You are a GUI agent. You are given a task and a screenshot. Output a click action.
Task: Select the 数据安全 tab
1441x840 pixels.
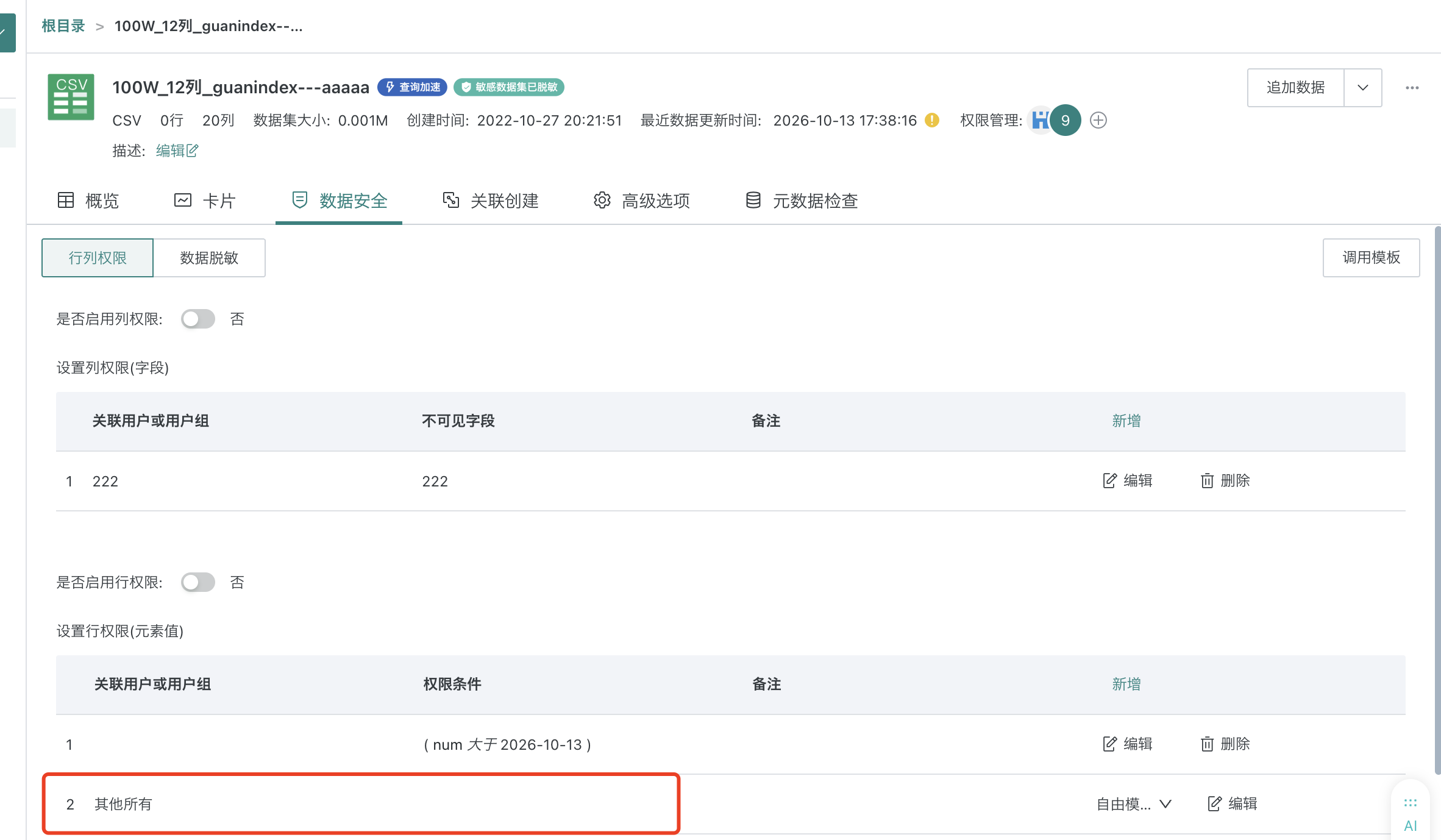tap(340, 201)
